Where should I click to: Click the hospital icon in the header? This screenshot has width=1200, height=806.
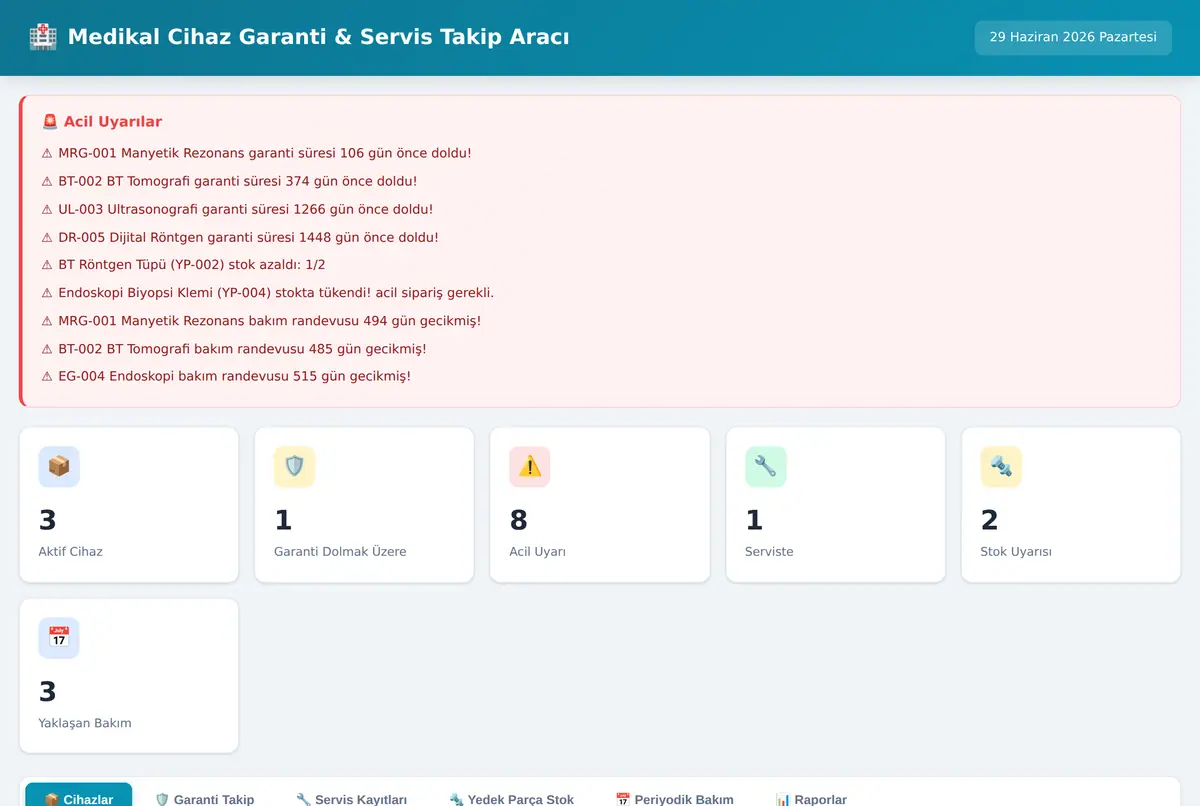(43, 37)
